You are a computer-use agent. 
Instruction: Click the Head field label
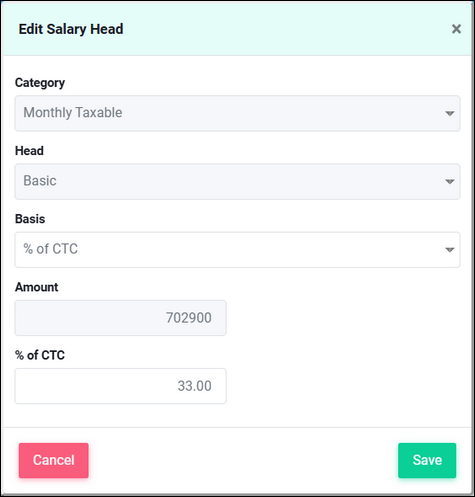[x=29, y=151]
